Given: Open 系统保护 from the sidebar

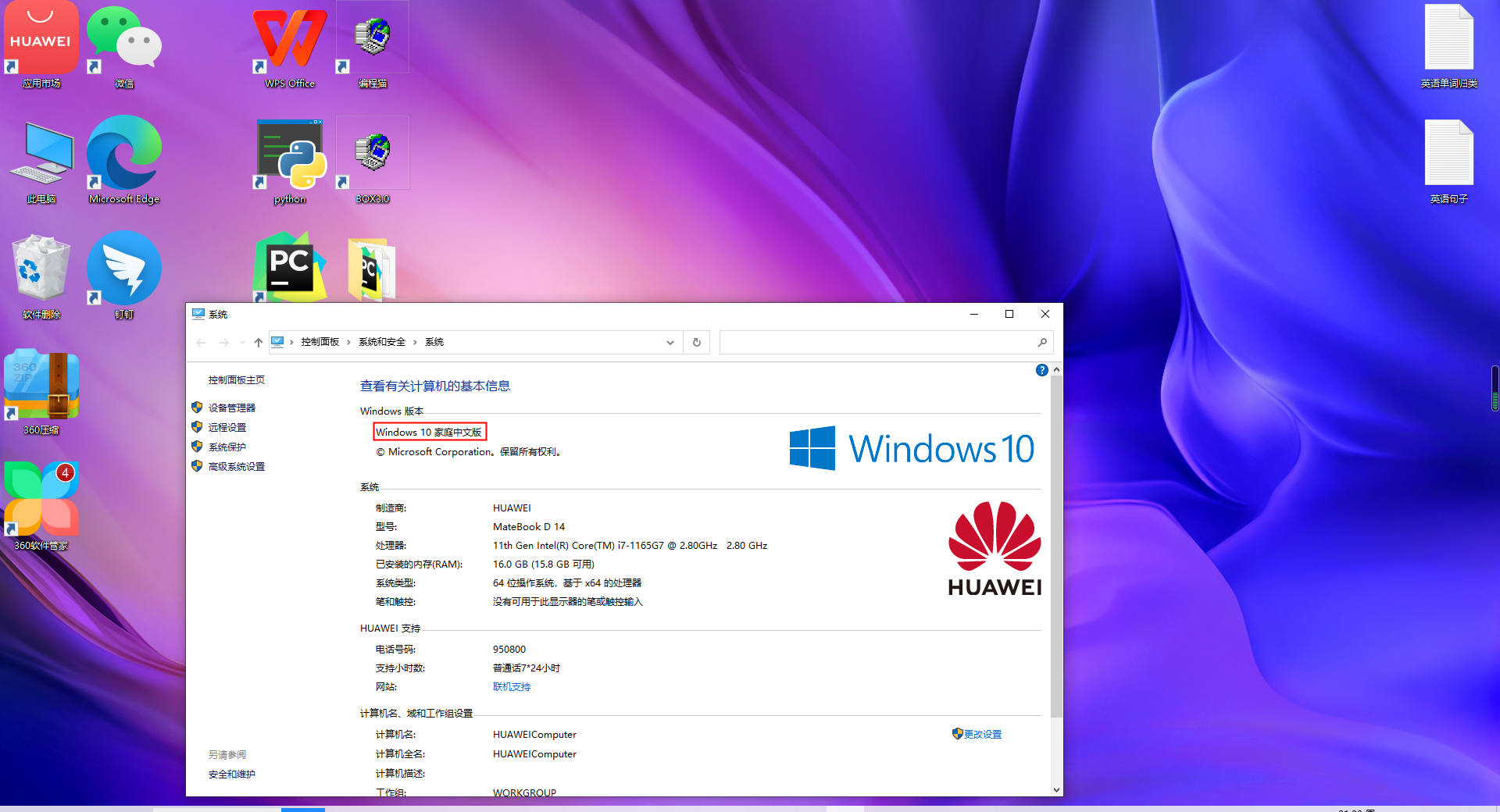Looking at the screenshot, I should [227, 447].
